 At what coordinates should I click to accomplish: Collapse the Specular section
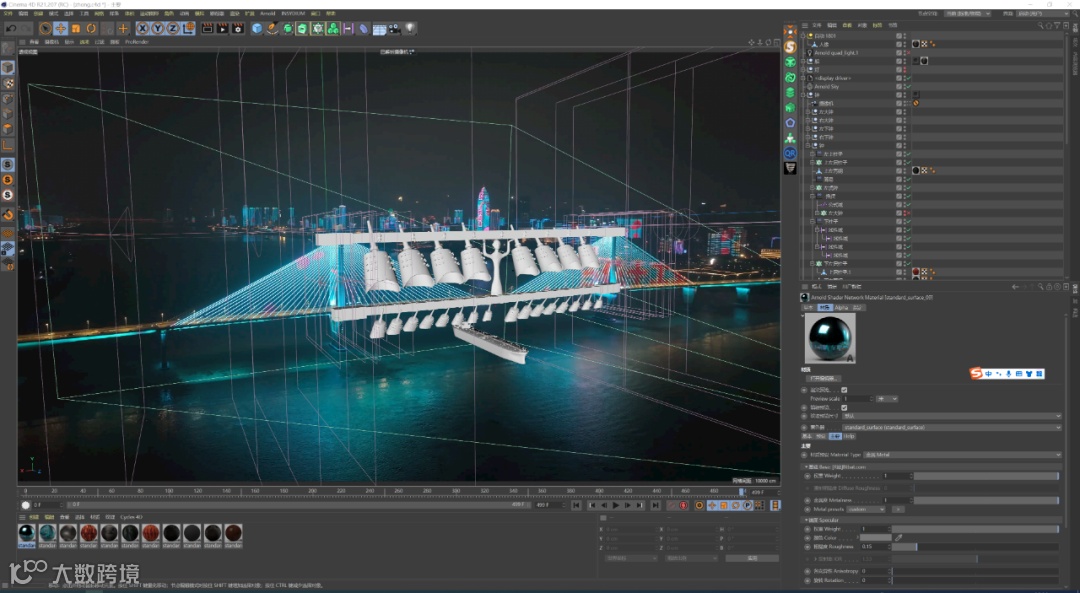pos(806,520)
